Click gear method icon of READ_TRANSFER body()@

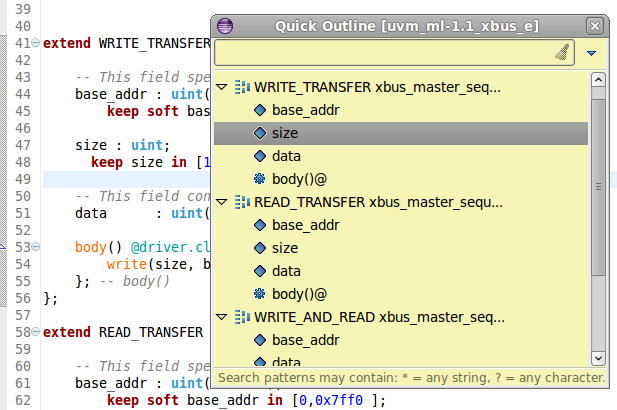tap(260, 294)
